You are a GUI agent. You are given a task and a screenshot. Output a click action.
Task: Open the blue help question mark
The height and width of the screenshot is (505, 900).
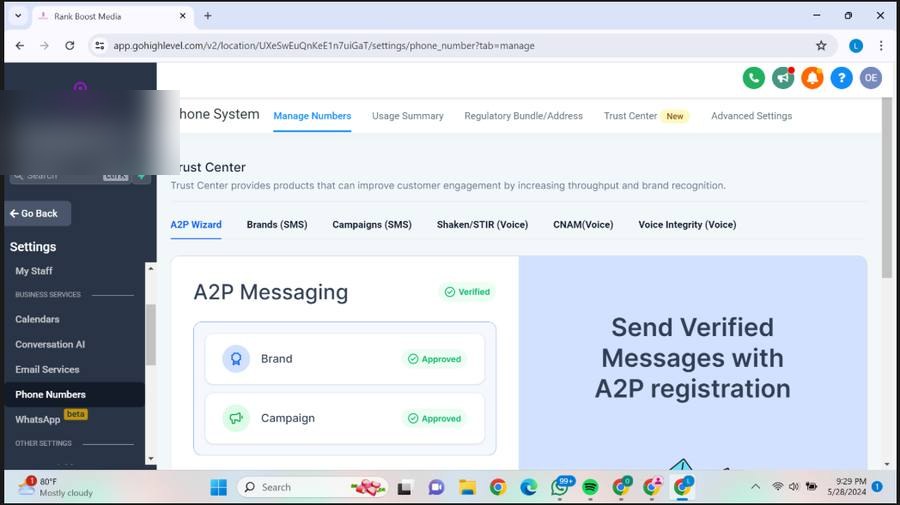click(x=841, y=78)
